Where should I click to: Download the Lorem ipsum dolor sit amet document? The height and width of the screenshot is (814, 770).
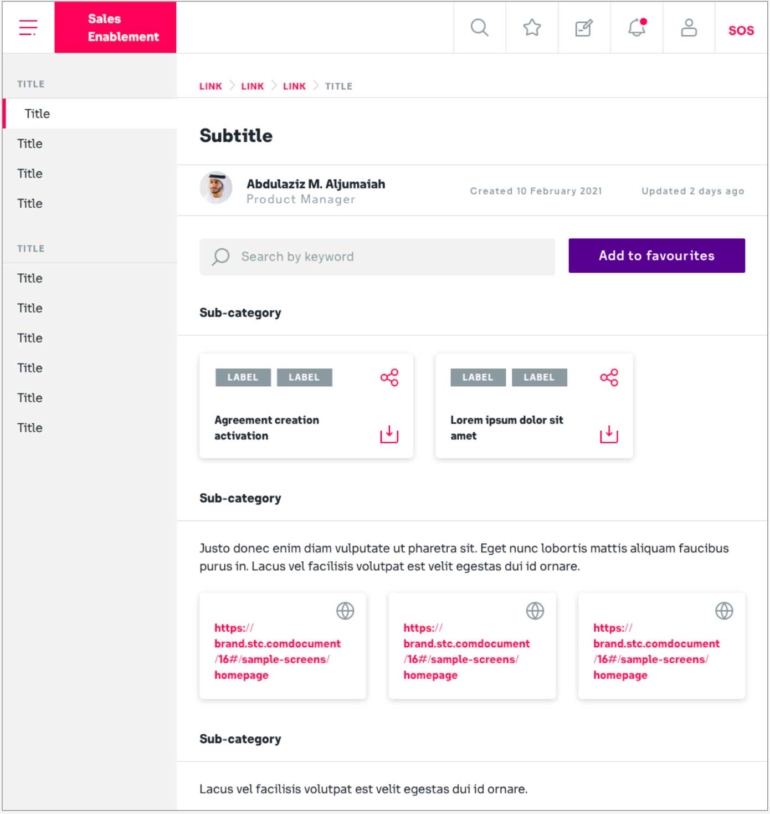click(609, 434)
